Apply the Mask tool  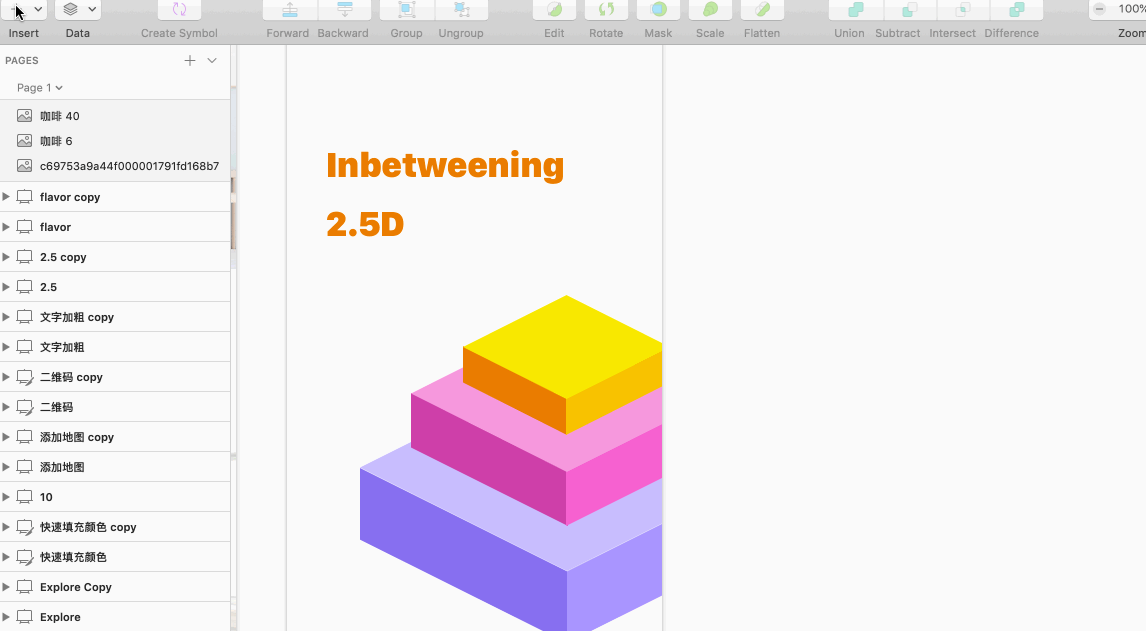click(658, 10)
